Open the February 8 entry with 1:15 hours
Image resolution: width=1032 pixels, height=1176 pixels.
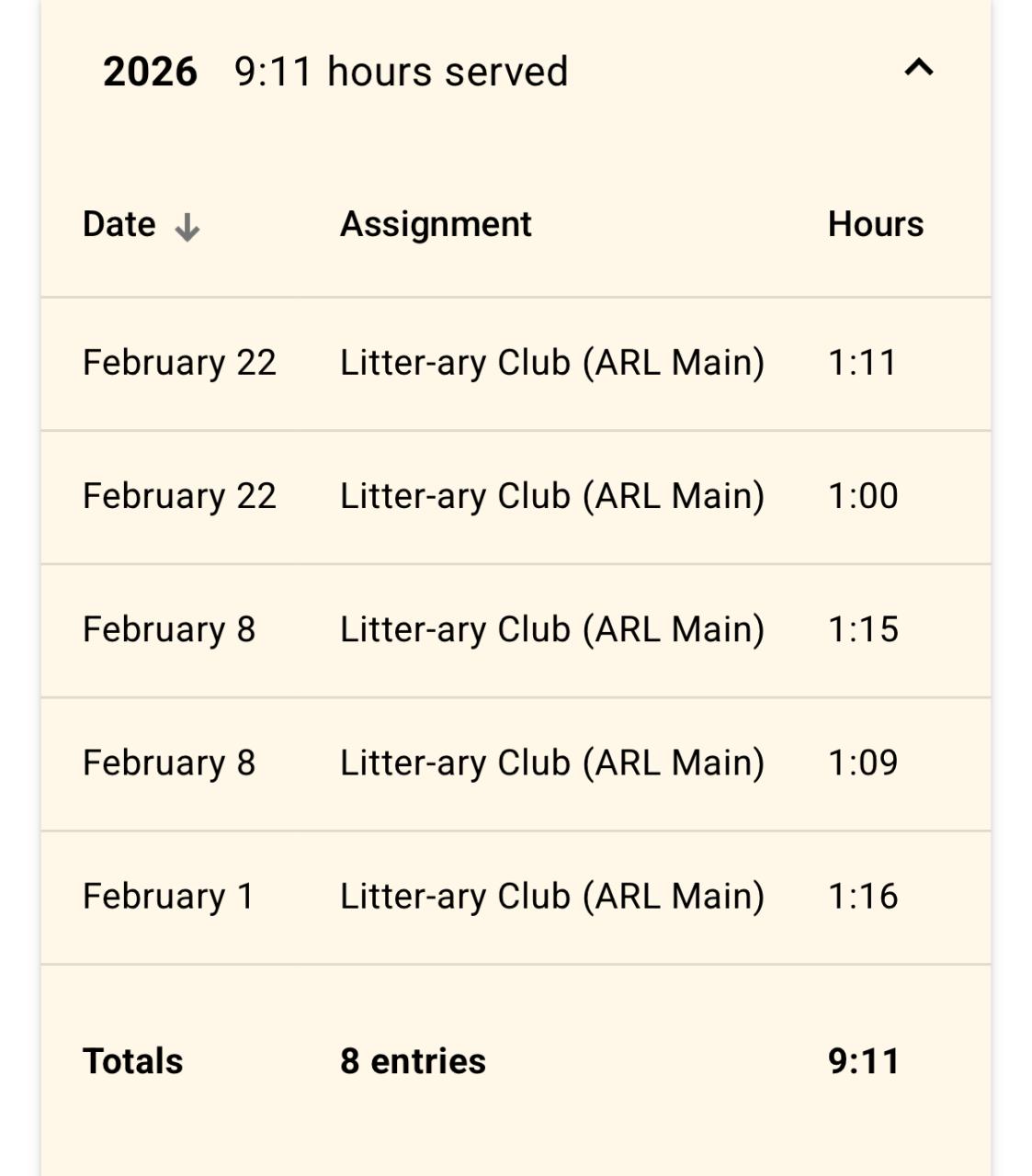click(x=516, y=630)
